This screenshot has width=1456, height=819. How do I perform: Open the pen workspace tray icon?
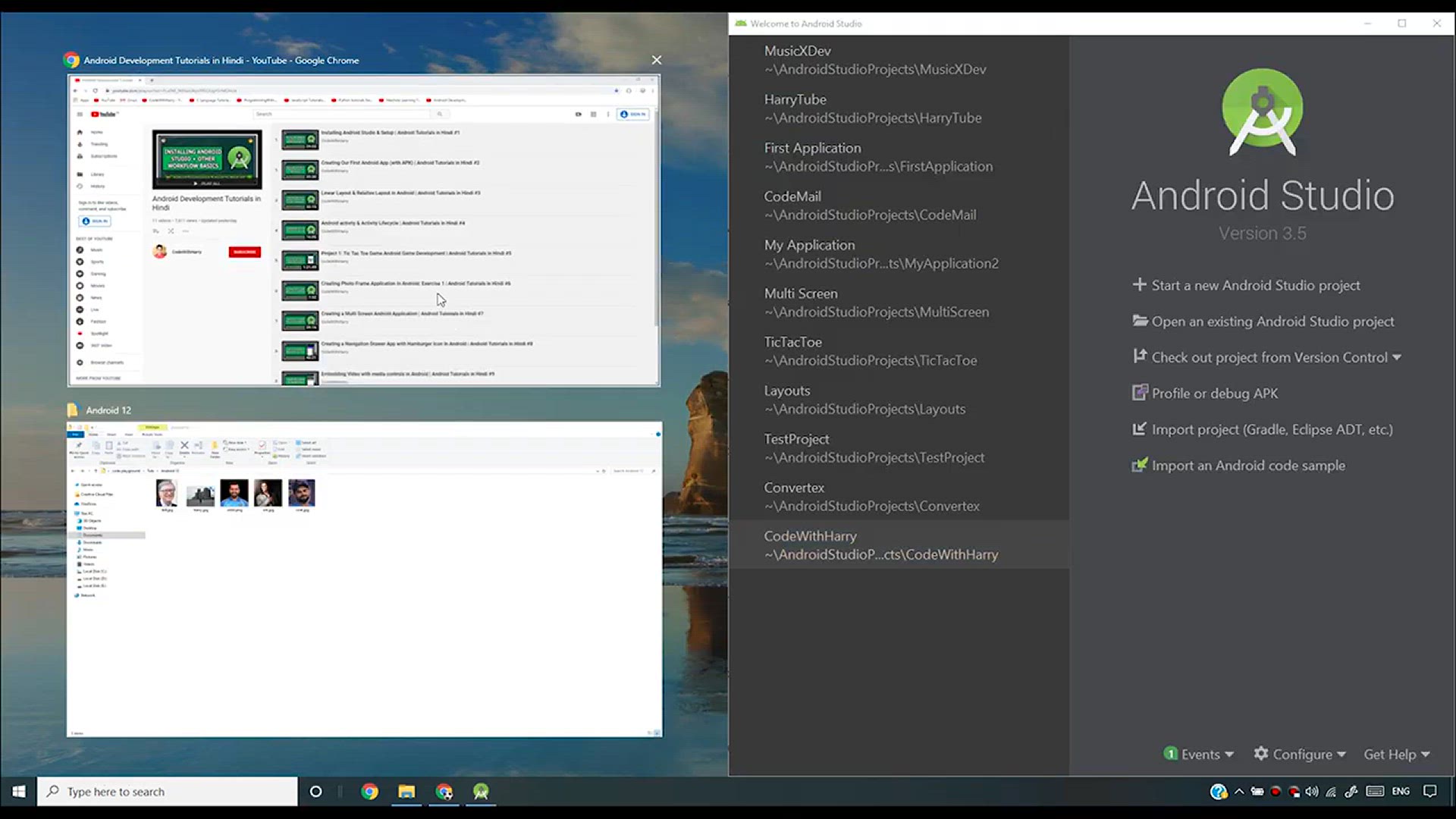click(1351, 791)
